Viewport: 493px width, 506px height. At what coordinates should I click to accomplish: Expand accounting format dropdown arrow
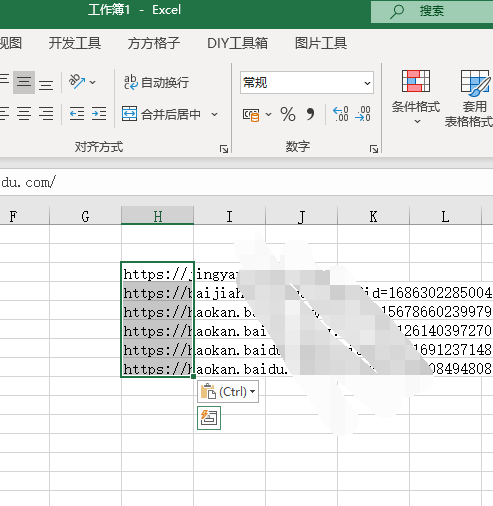point(268,115)
